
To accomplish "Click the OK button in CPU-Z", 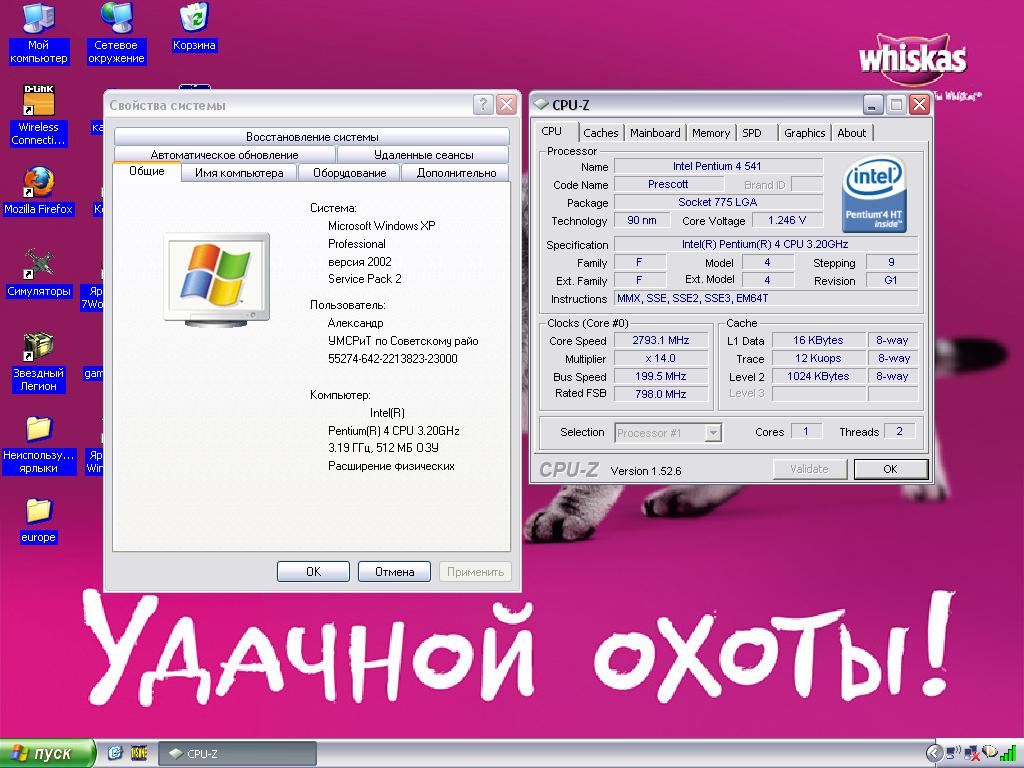I will pyautogui.click(x=890, y=469).
